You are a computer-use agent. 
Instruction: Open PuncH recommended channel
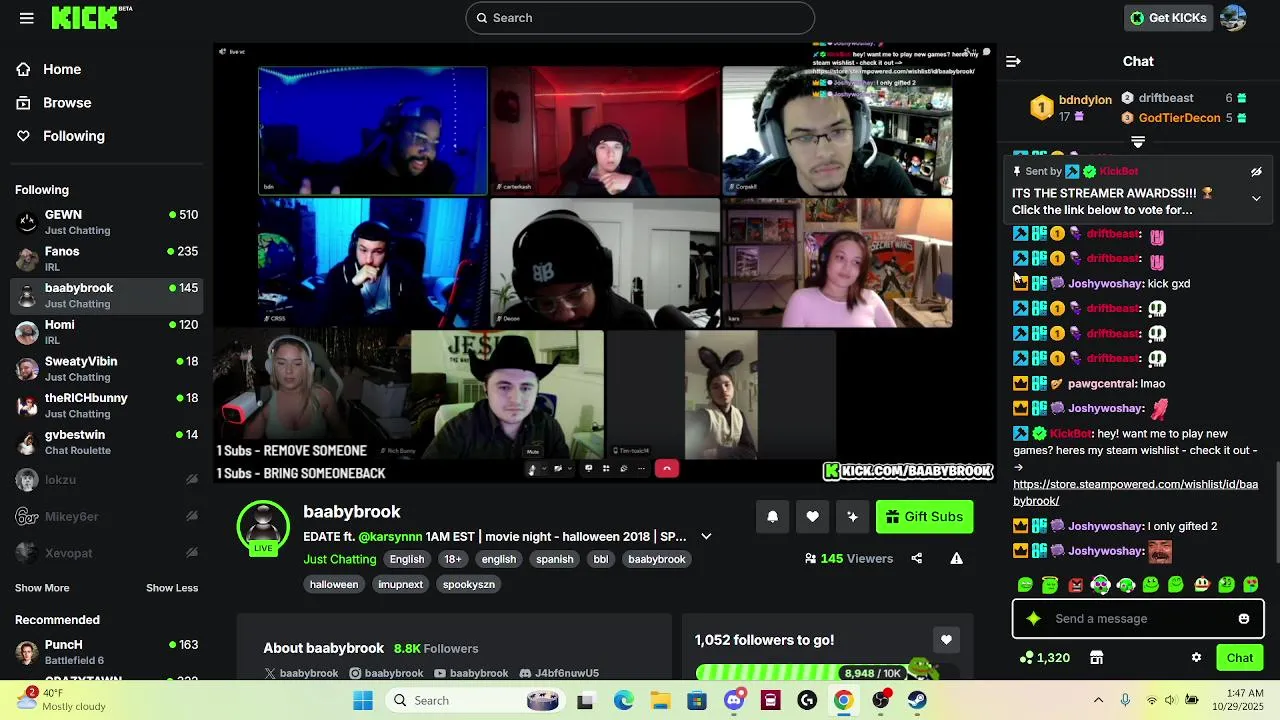pos(106,652)
